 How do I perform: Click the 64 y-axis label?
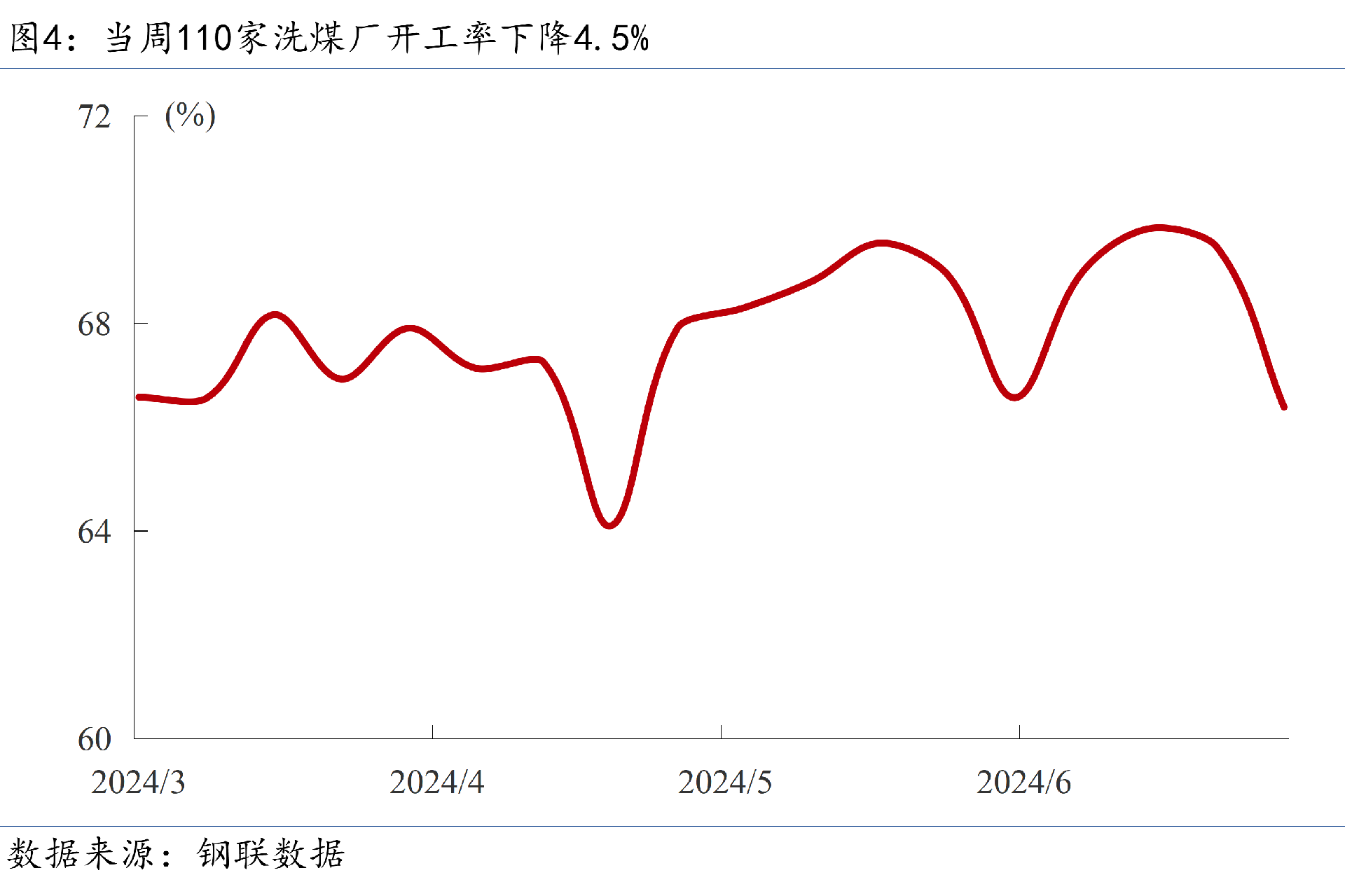[x=95, y=532]
